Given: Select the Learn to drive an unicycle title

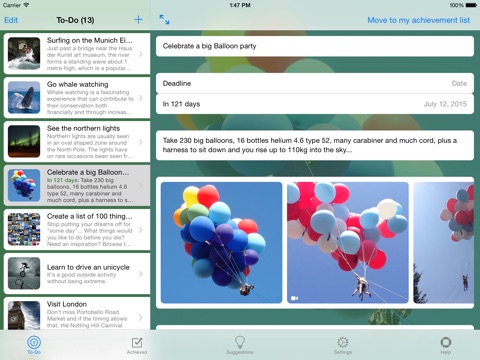Looking at the screenshot, I should point(88,267).
